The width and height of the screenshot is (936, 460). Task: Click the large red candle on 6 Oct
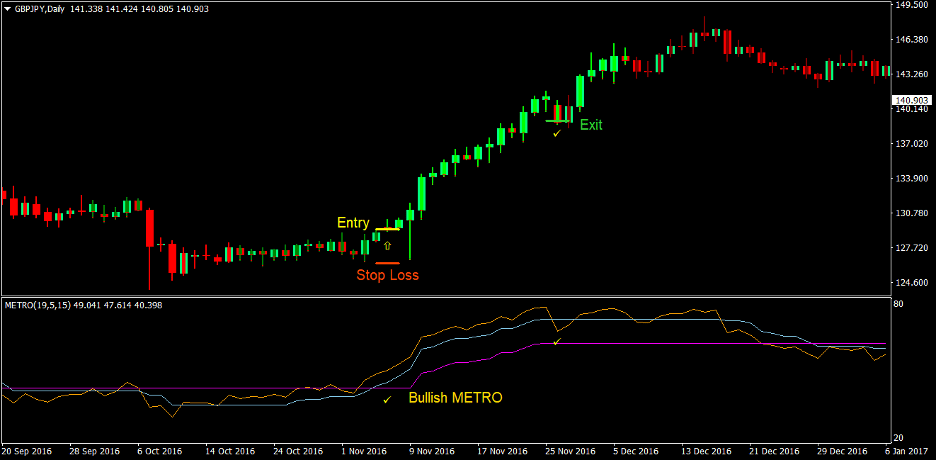(150, 228)
